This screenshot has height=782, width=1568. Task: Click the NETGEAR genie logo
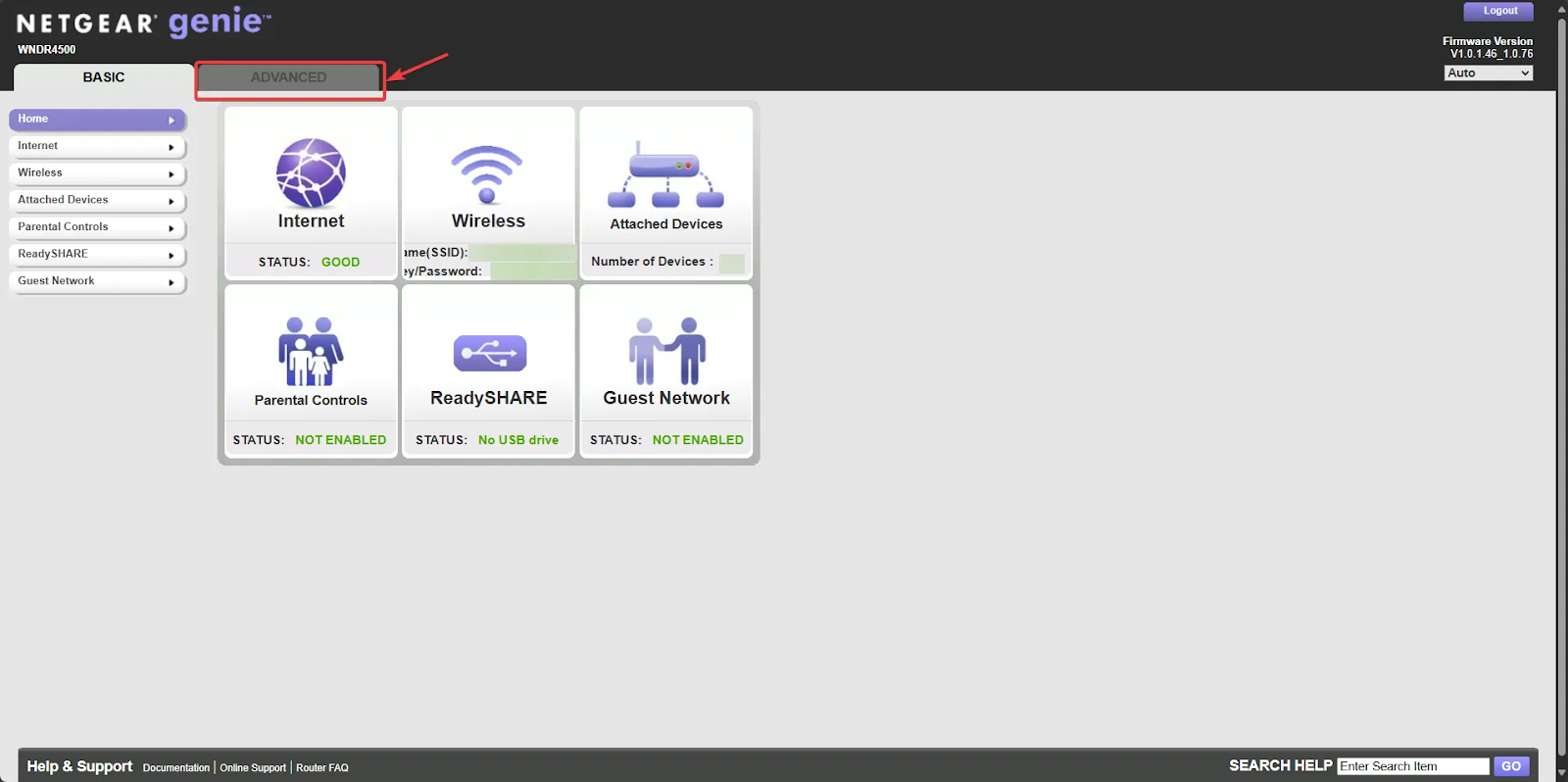tap(144, 23)
